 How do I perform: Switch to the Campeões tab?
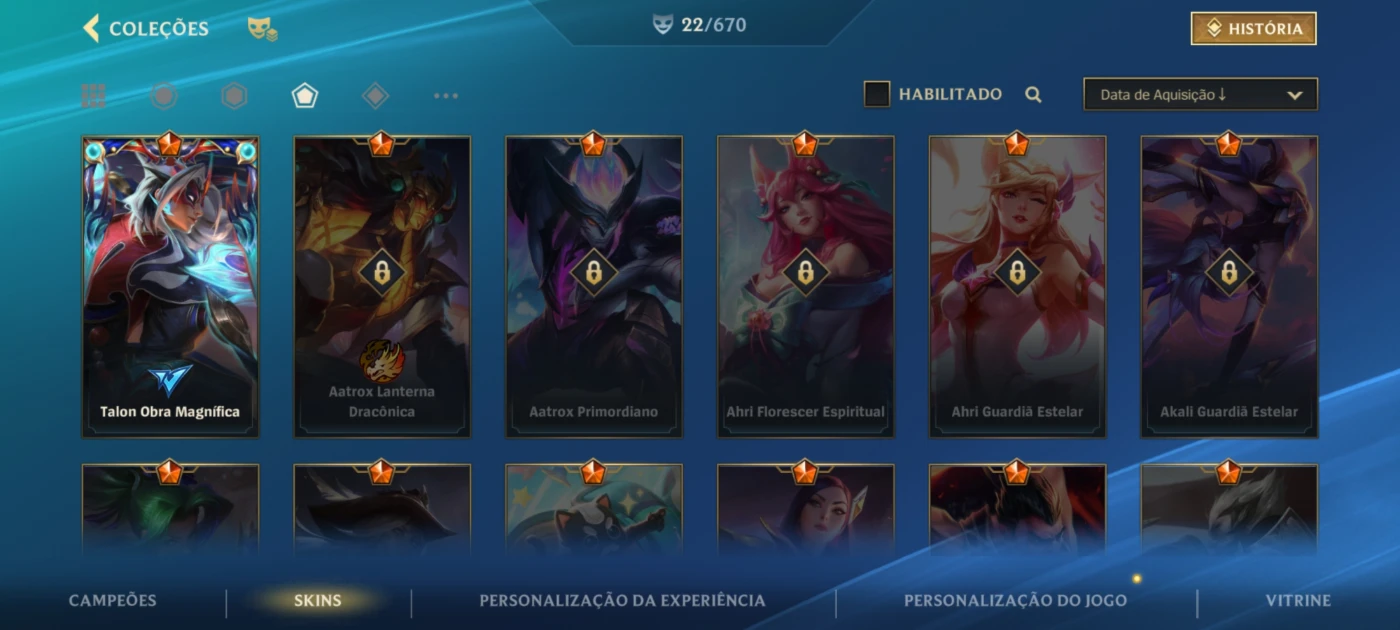(x=113, y=601)
